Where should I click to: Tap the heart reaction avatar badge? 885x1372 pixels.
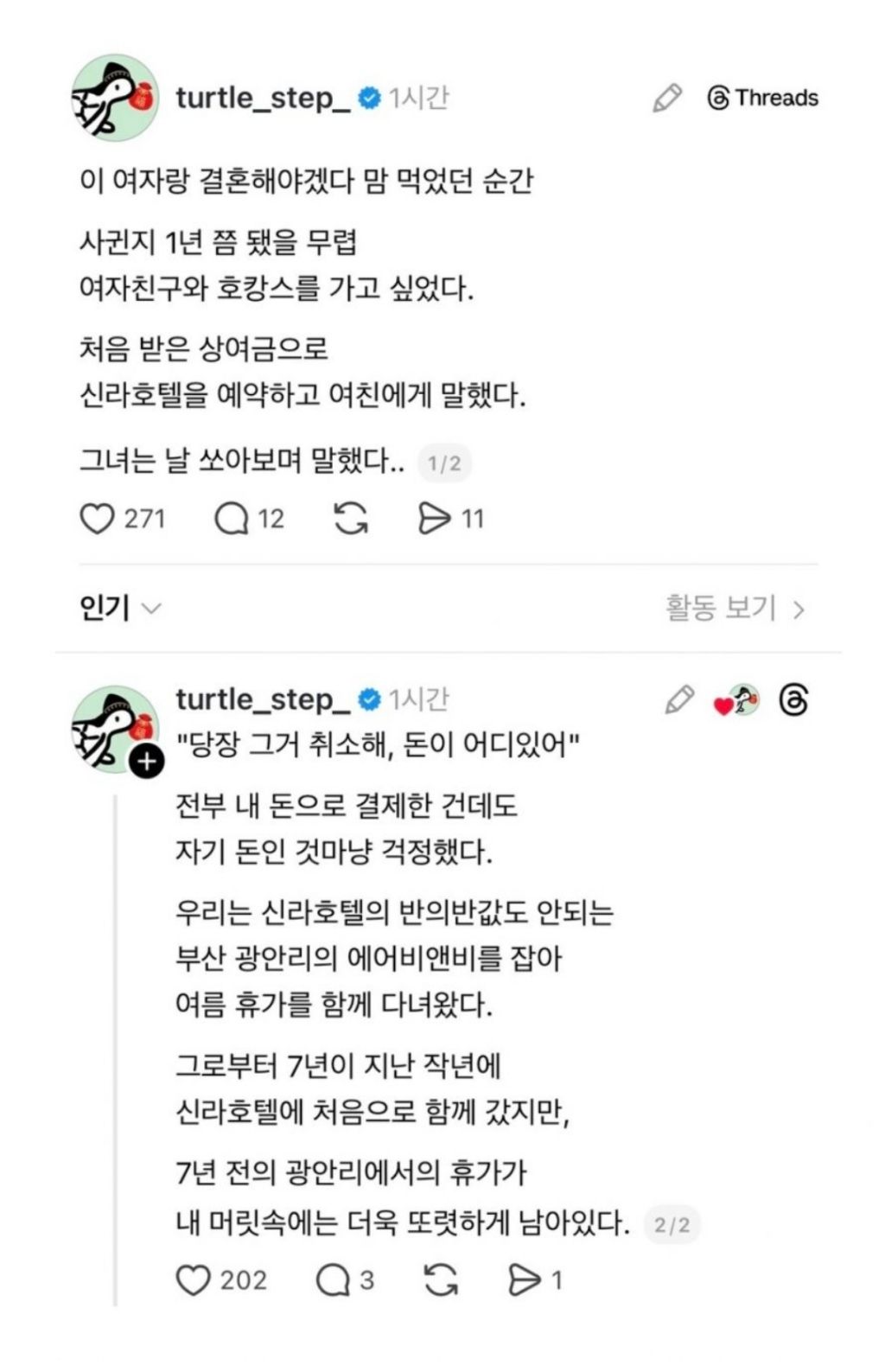point(736,701)
